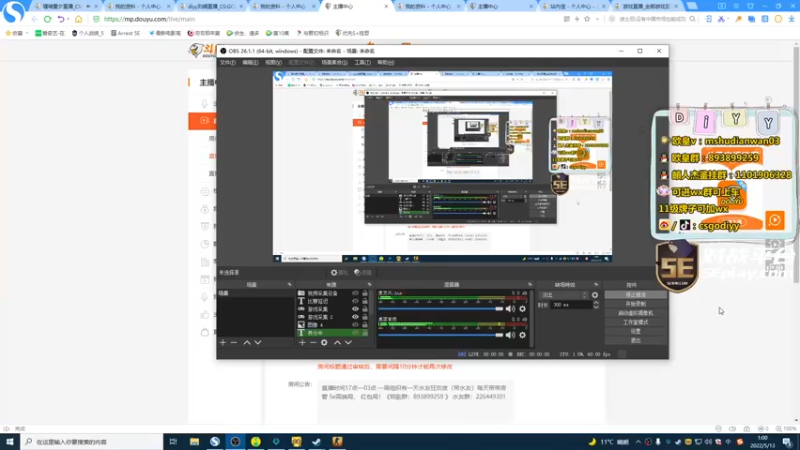Toggle visibility of video capture device source
Viewport: 800px width, 450px height.
356,293
